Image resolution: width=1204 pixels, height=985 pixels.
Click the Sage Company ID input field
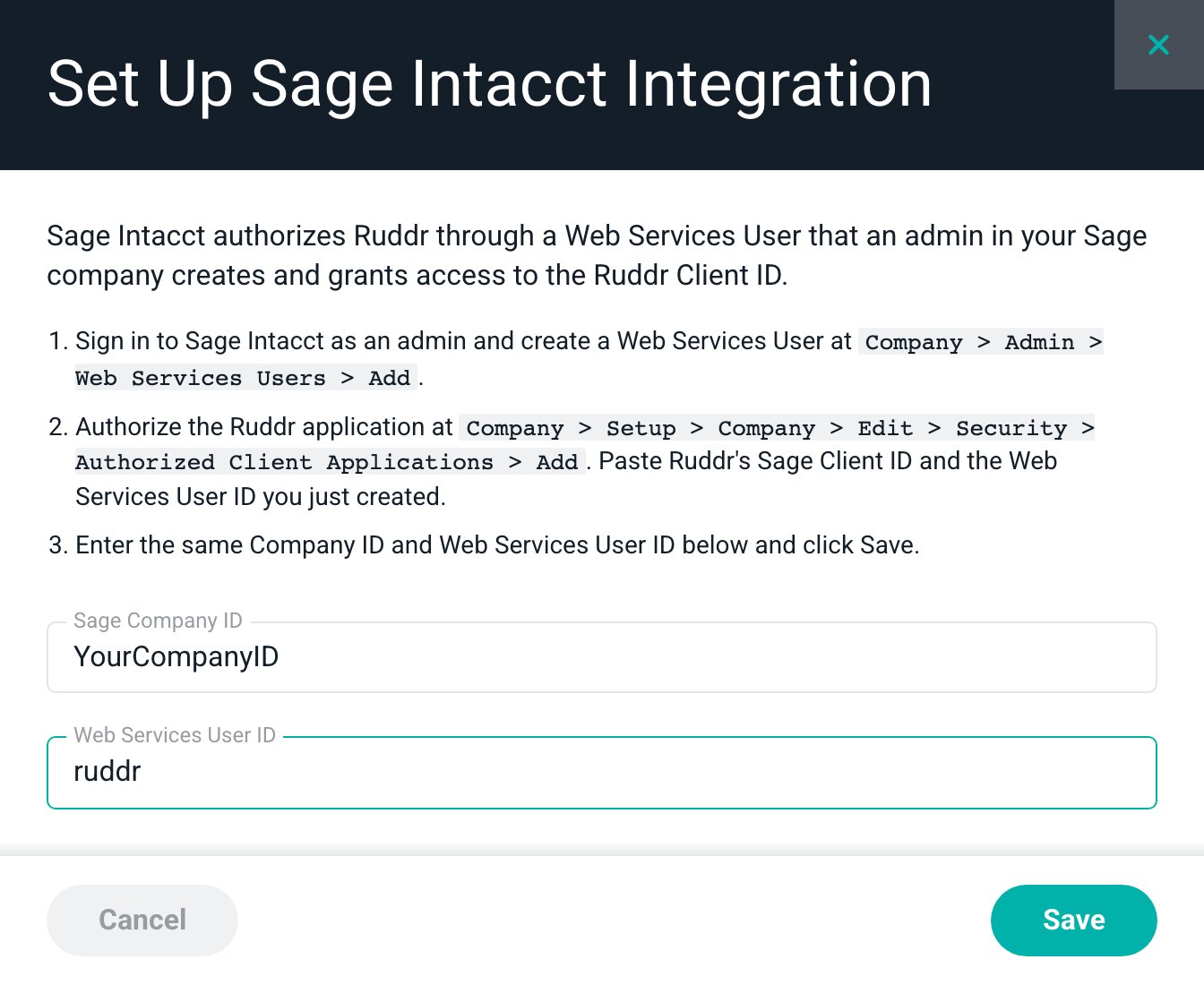coord(602,657)
